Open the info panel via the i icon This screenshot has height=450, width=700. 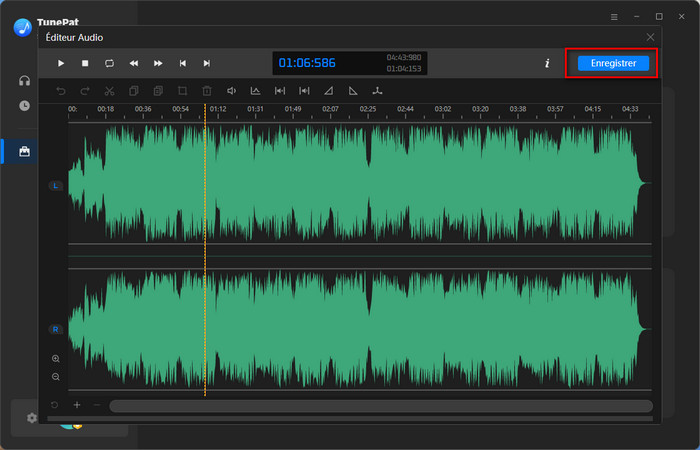tap(547, 63)
